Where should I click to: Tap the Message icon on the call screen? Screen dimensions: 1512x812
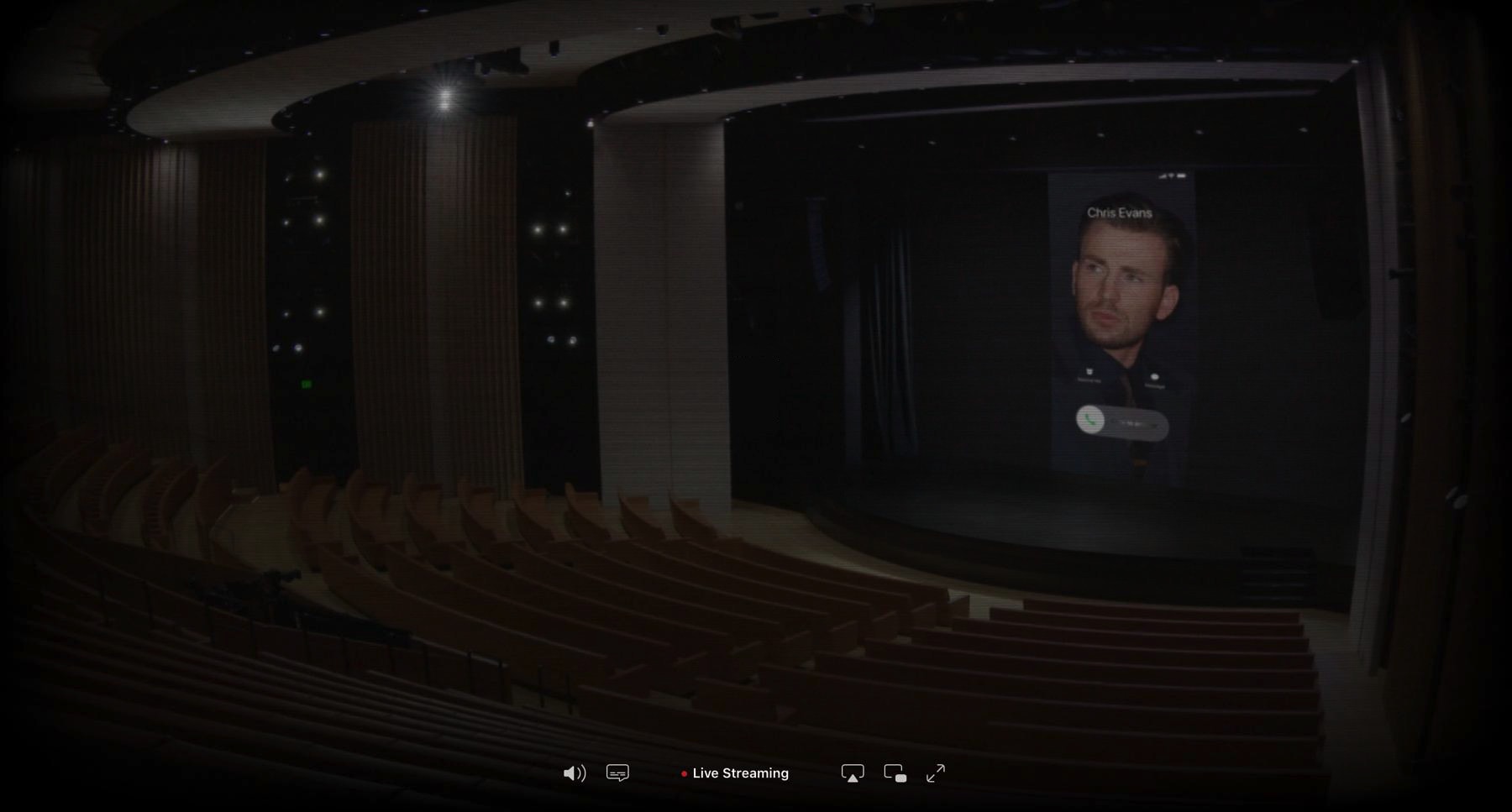1155,379
